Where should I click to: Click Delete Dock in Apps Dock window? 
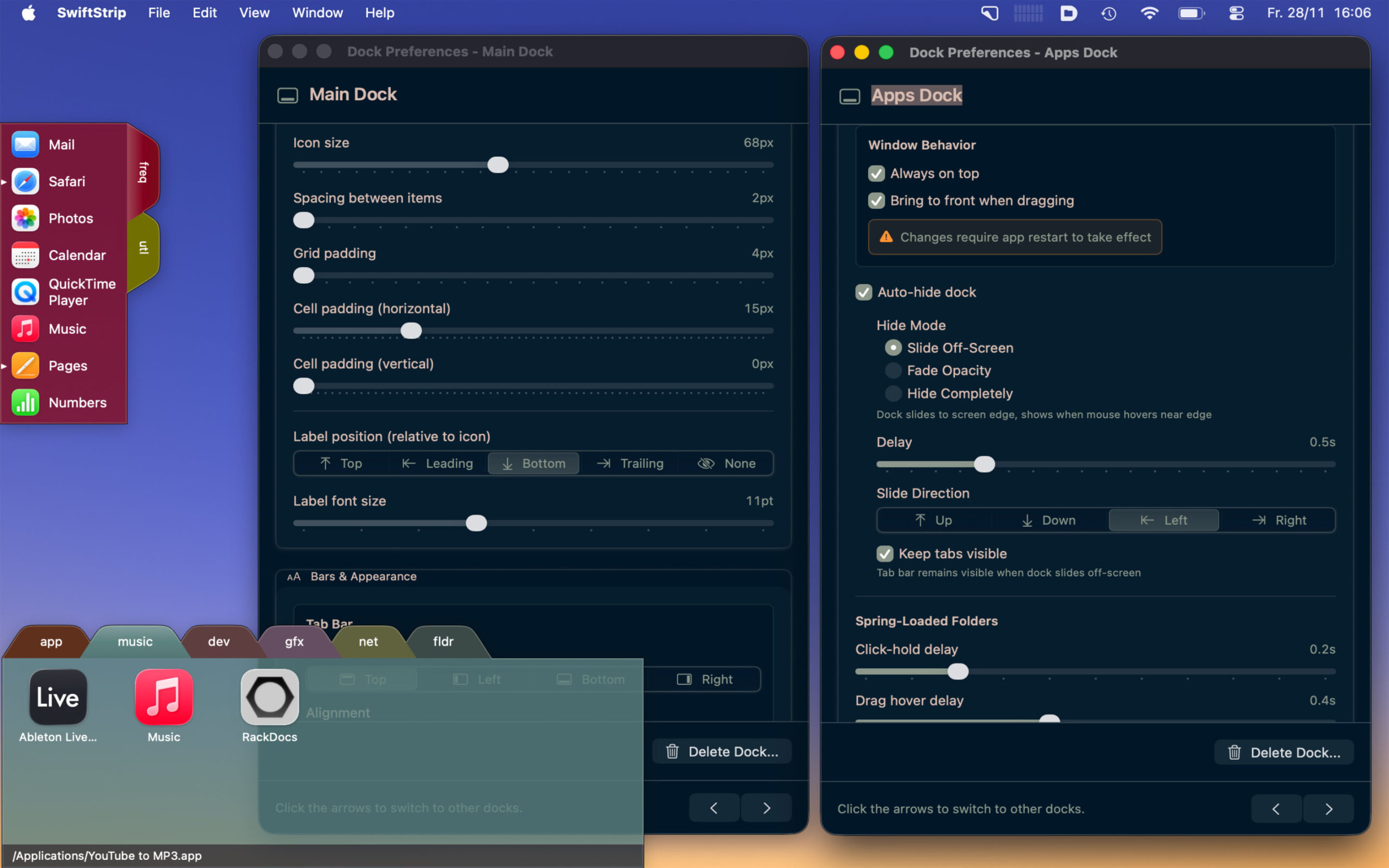pyautogui.click(x=1283, y=752)
